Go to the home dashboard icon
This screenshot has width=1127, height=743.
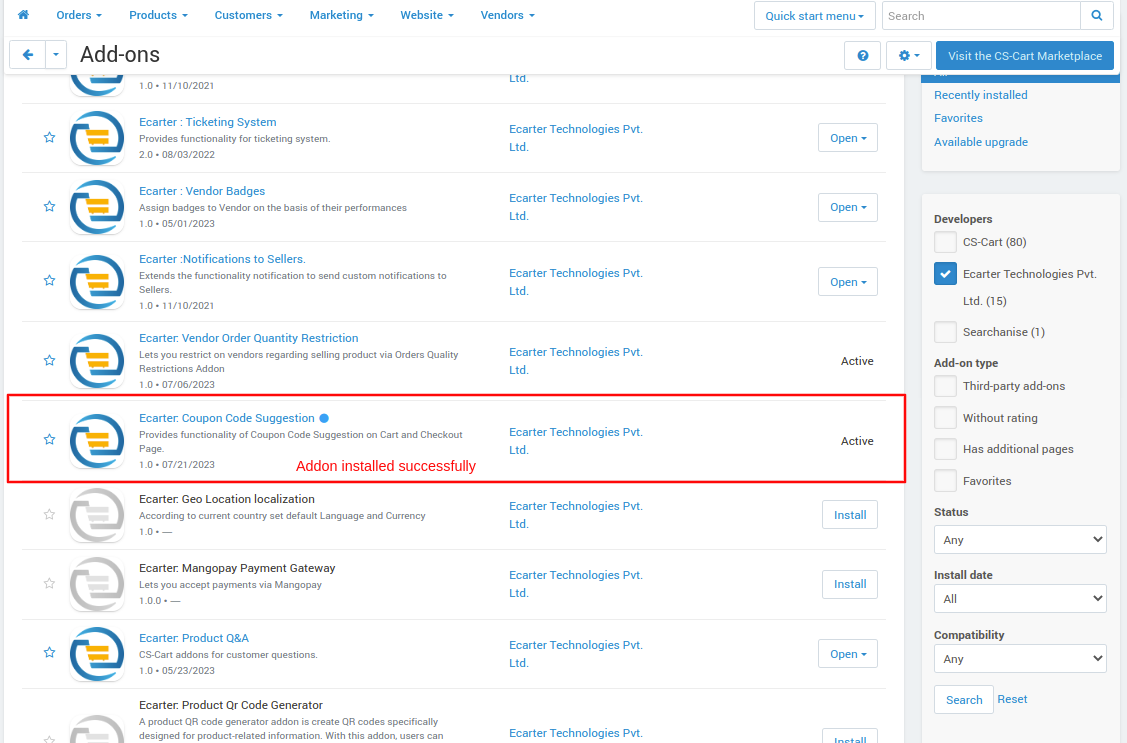click(23, 15)
